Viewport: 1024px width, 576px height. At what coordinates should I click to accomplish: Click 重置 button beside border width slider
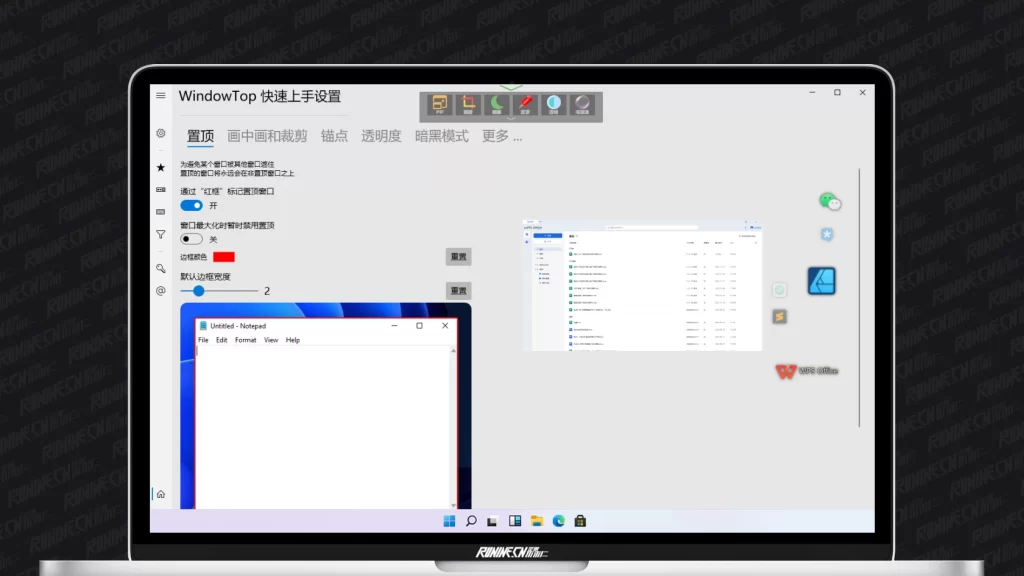458,291
